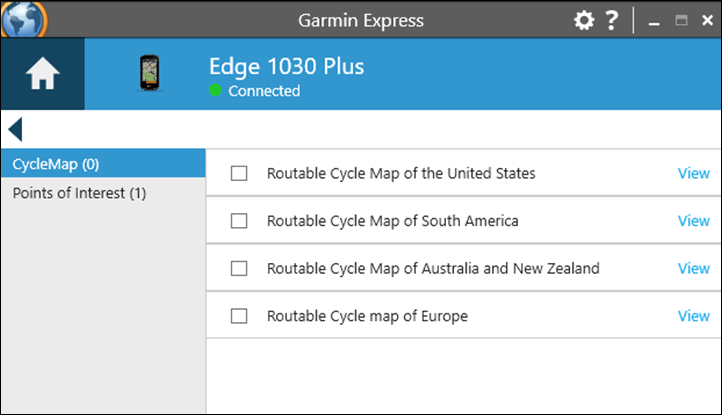
Task: Open settings with the gear icon
Action: tap(584, 20)
